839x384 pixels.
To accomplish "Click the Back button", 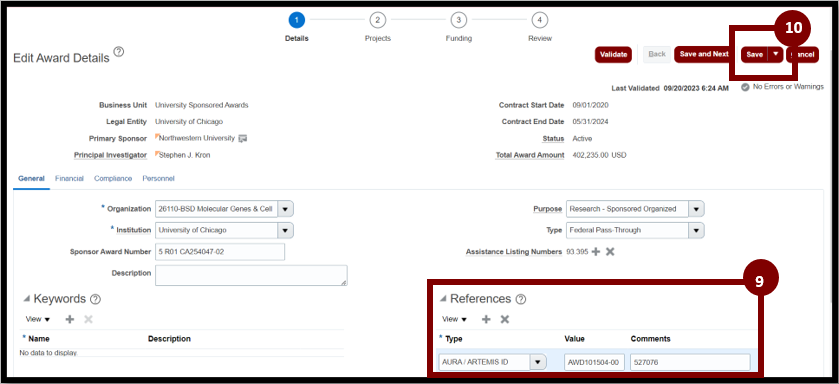I will point(657,54).
